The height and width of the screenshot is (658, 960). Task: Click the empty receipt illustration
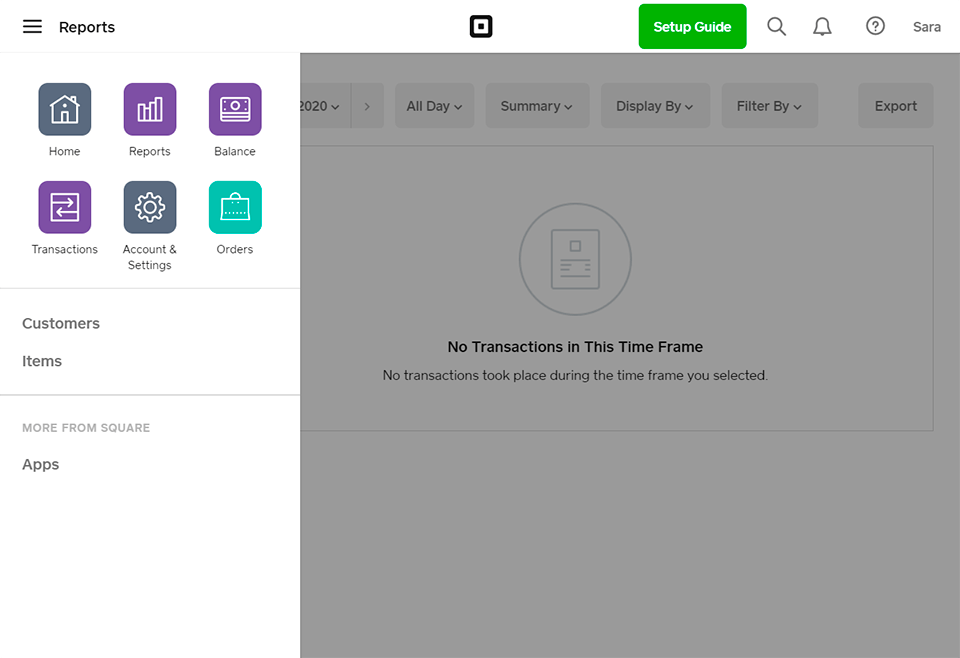point(575,259)
